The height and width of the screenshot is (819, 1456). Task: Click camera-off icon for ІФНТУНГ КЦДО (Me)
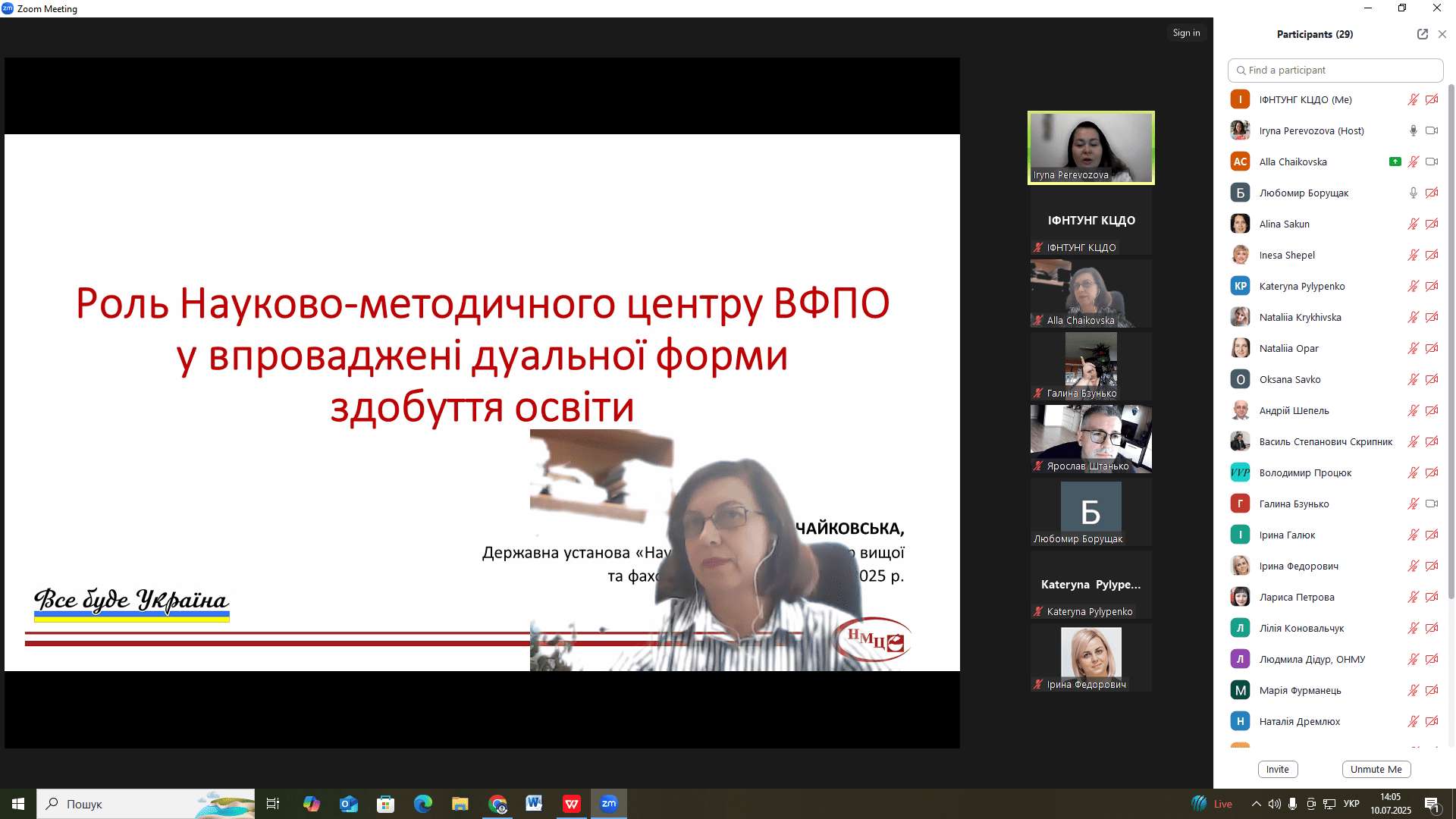[x=1432, y=99]
